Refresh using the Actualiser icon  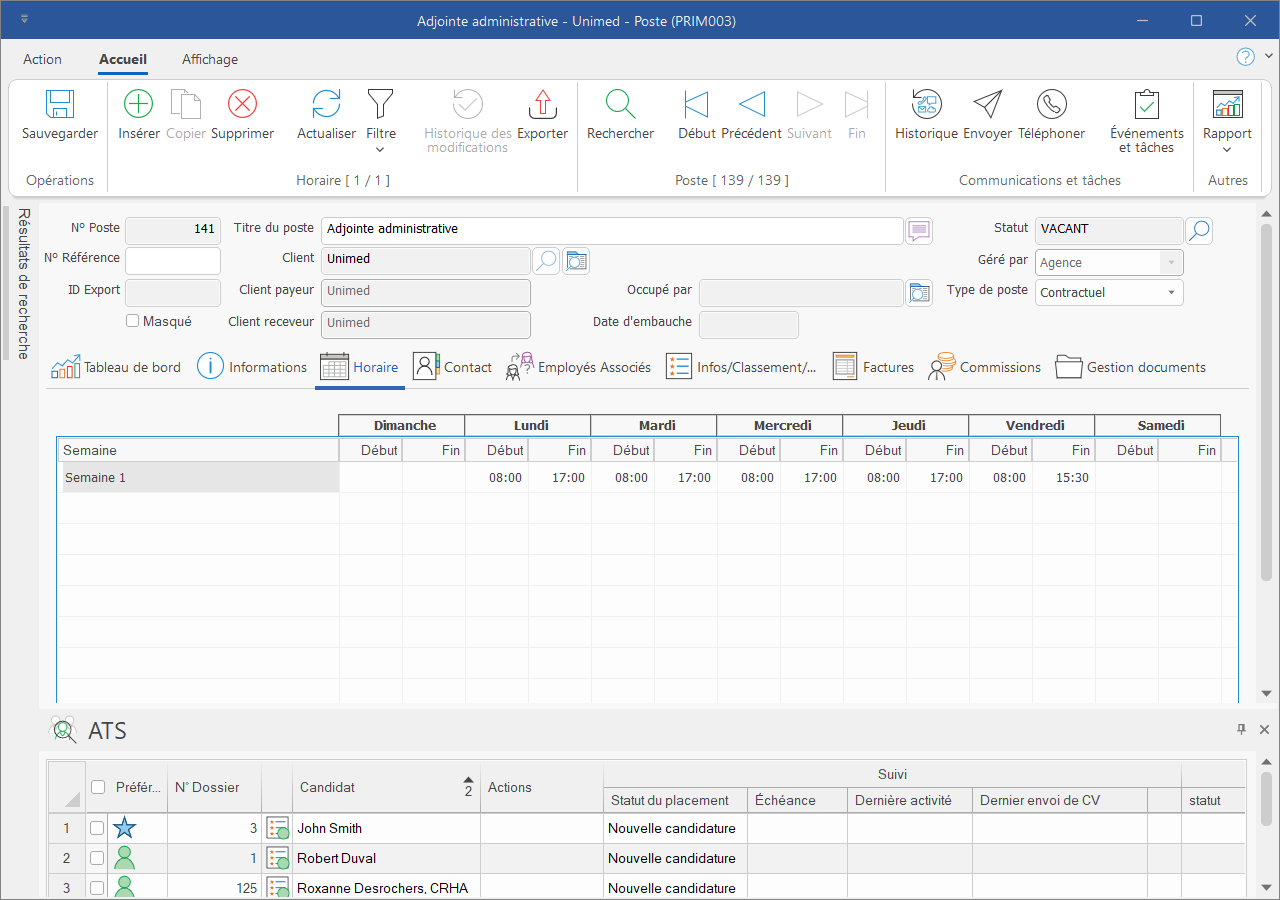coord(326,104)
